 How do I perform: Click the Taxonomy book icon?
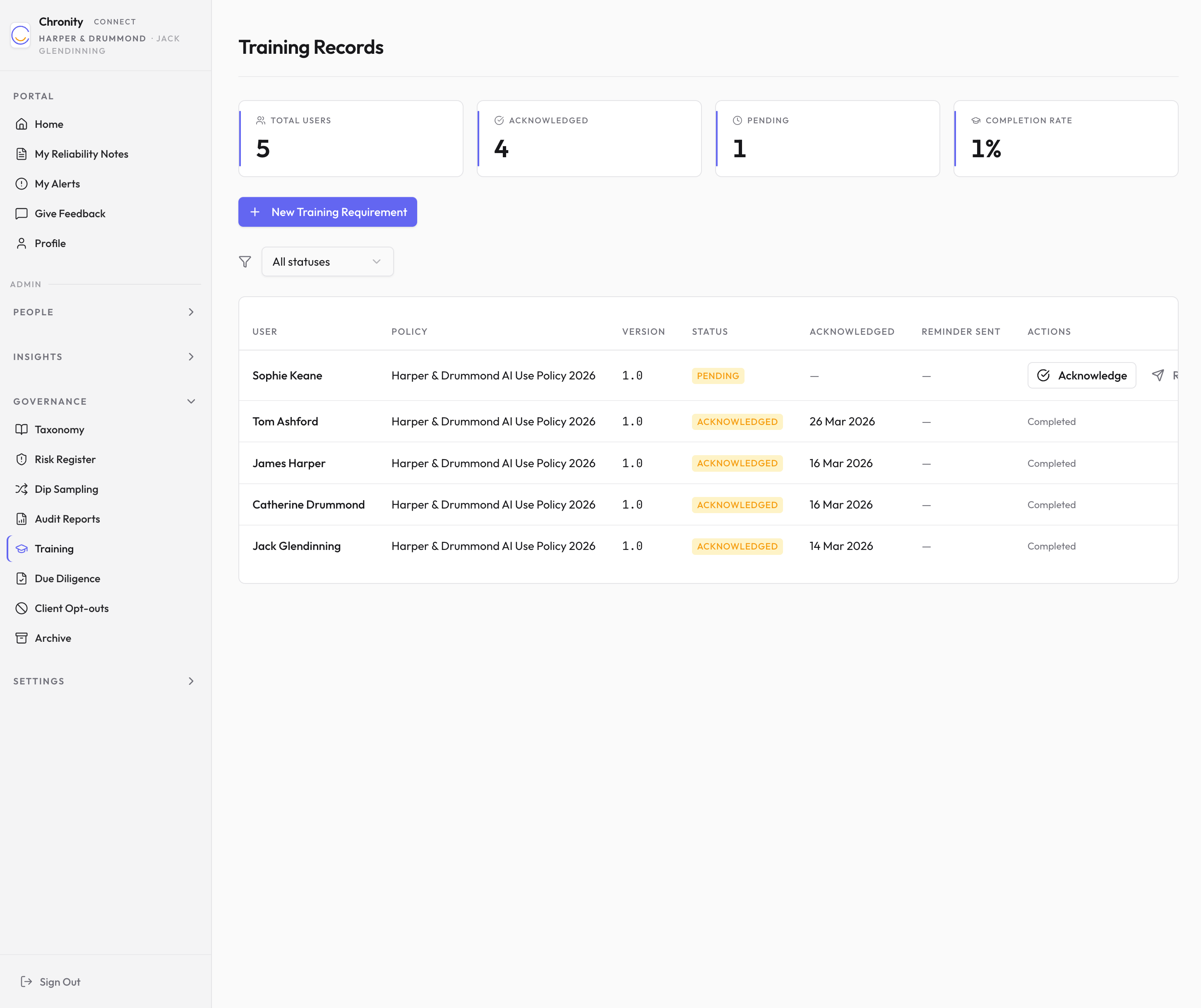pos(22,430)
